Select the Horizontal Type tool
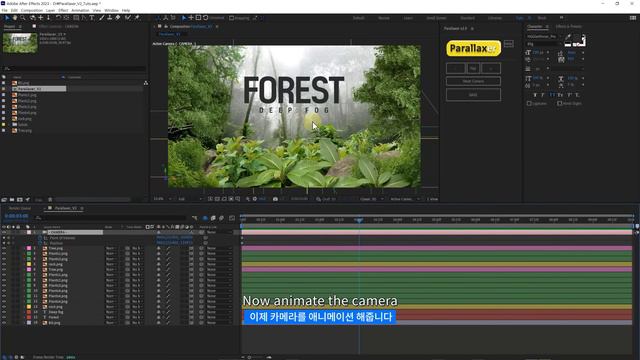The width and height of the screenshot is (640, 360). point(92,18)
